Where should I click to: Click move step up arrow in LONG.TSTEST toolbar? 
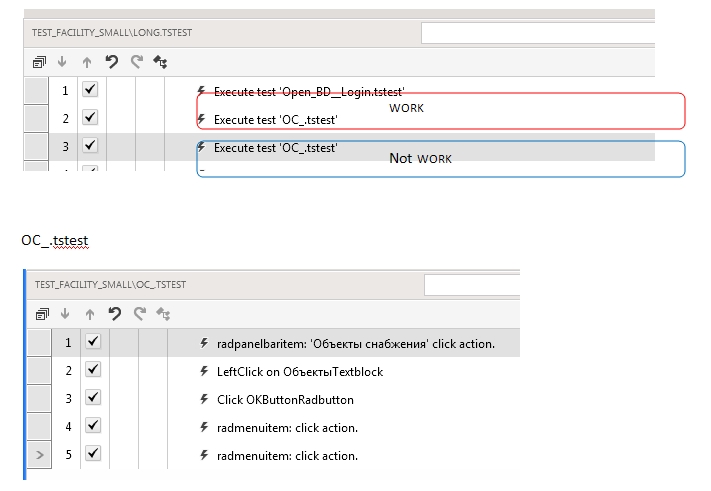87,62
